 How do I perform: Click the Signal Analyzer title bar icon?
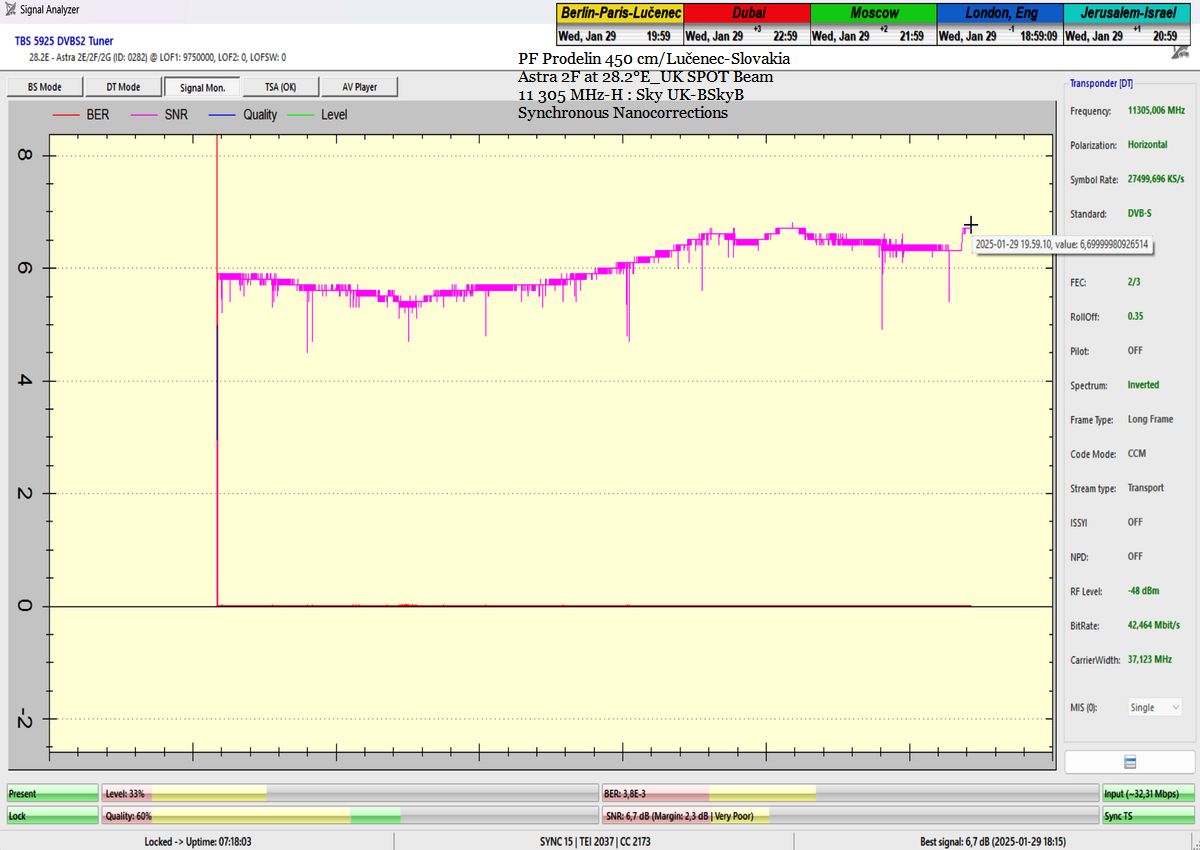pos(10,10)
